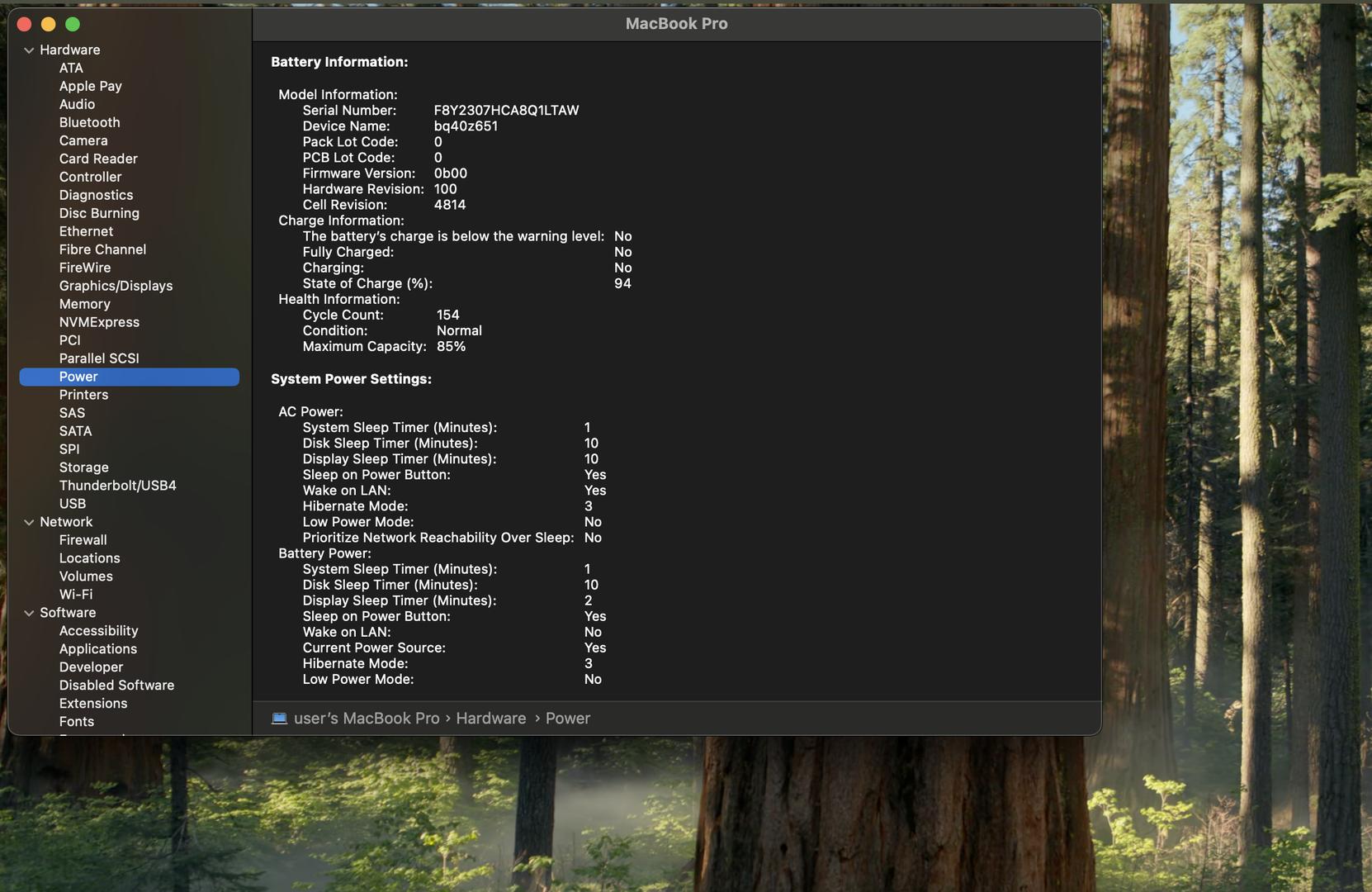Click Condition value Normal

point(459,331)
